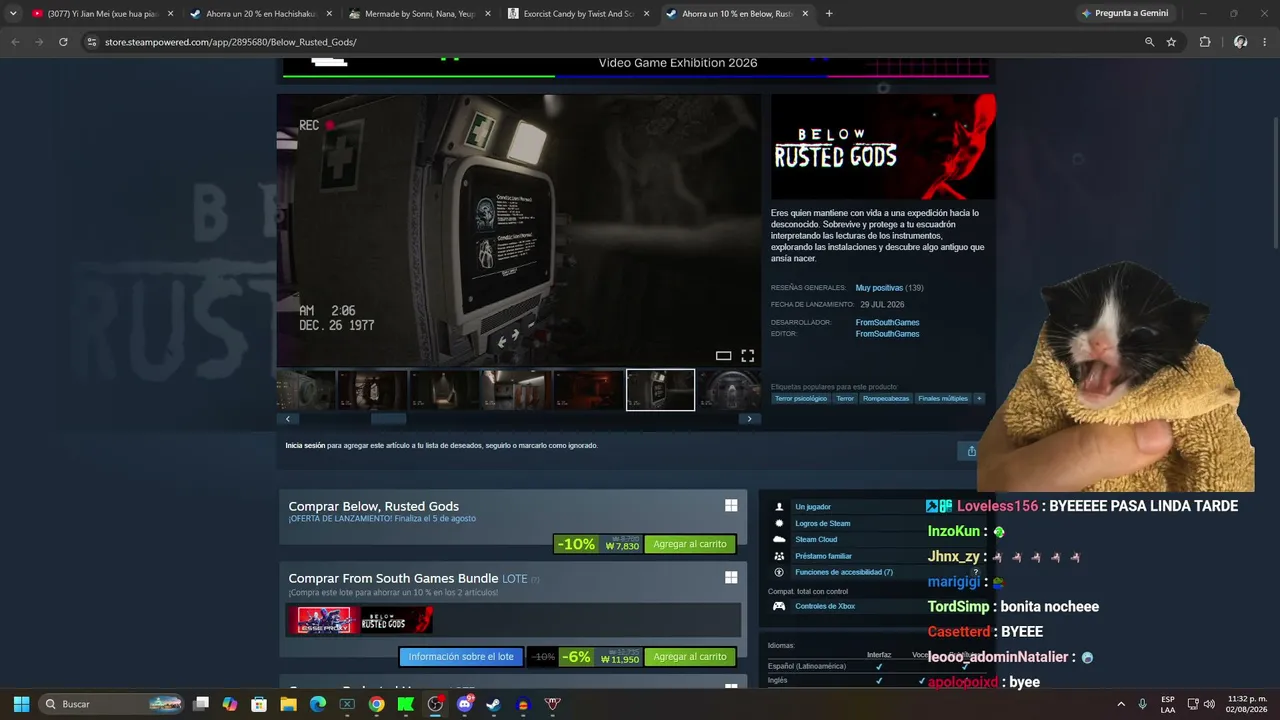The image size is (1280, 720).
Task: Click the Xbox controller icon
Action: click(x=779, y=606)
